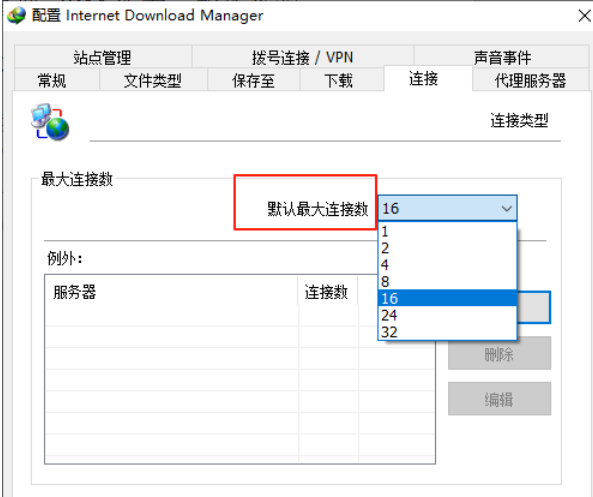This screenshot has height=497, width=593.
Task: Click the network computers connection icon
Action: coord(50,121)
